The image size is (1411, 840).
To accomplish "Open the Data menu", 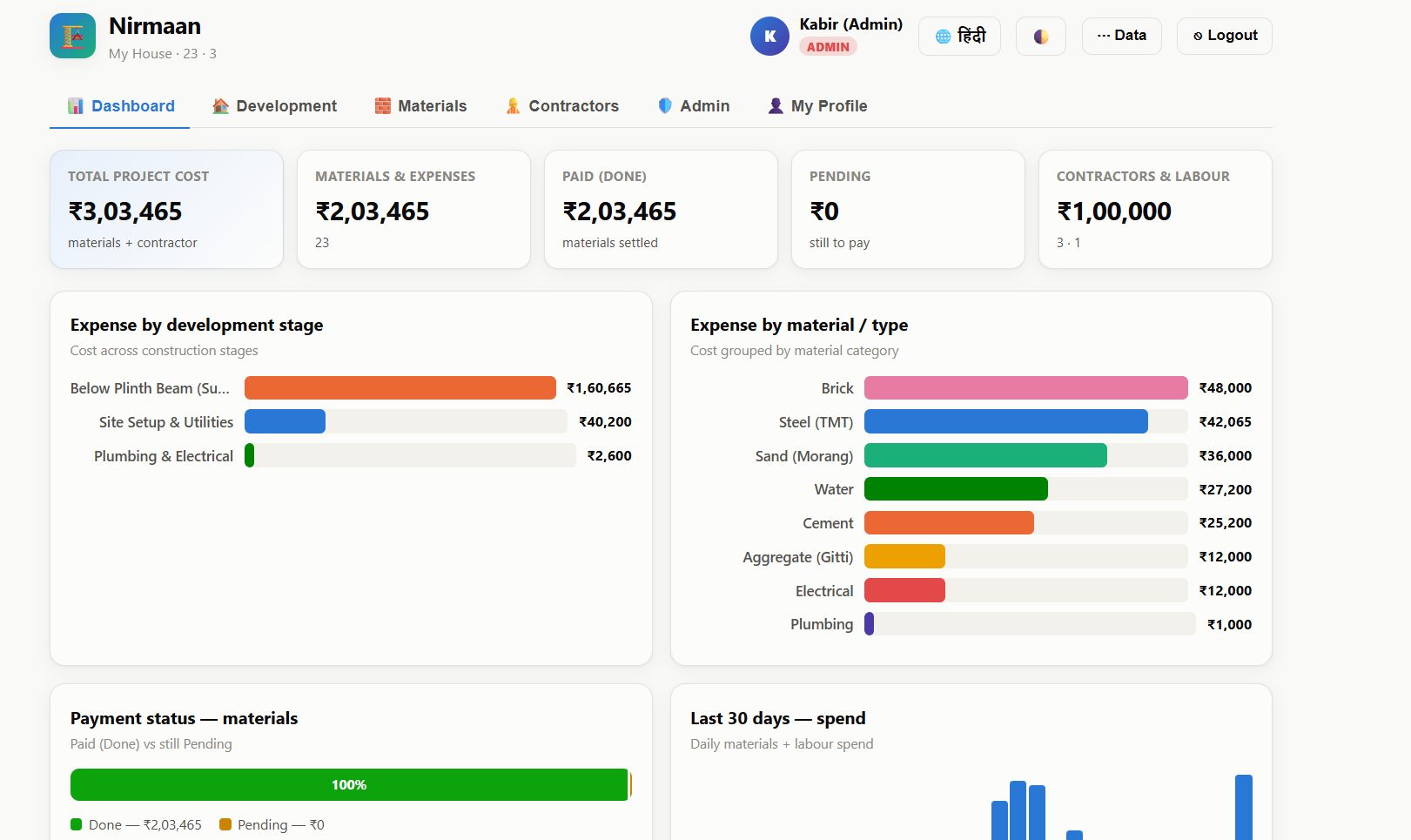I will click(1121, 36).
